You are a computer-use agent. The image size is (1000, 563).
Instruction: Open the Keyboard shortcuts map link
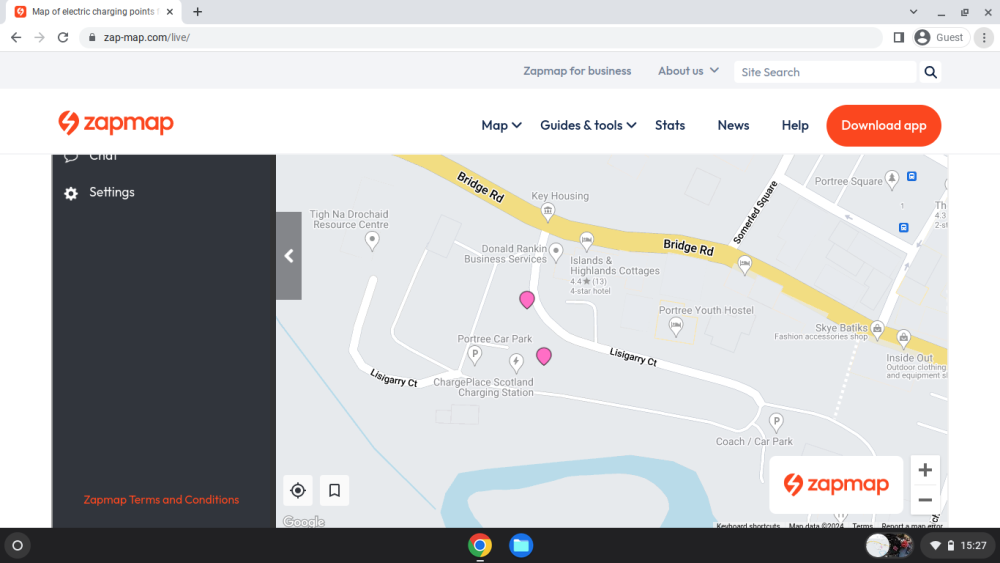coord(747,525)
